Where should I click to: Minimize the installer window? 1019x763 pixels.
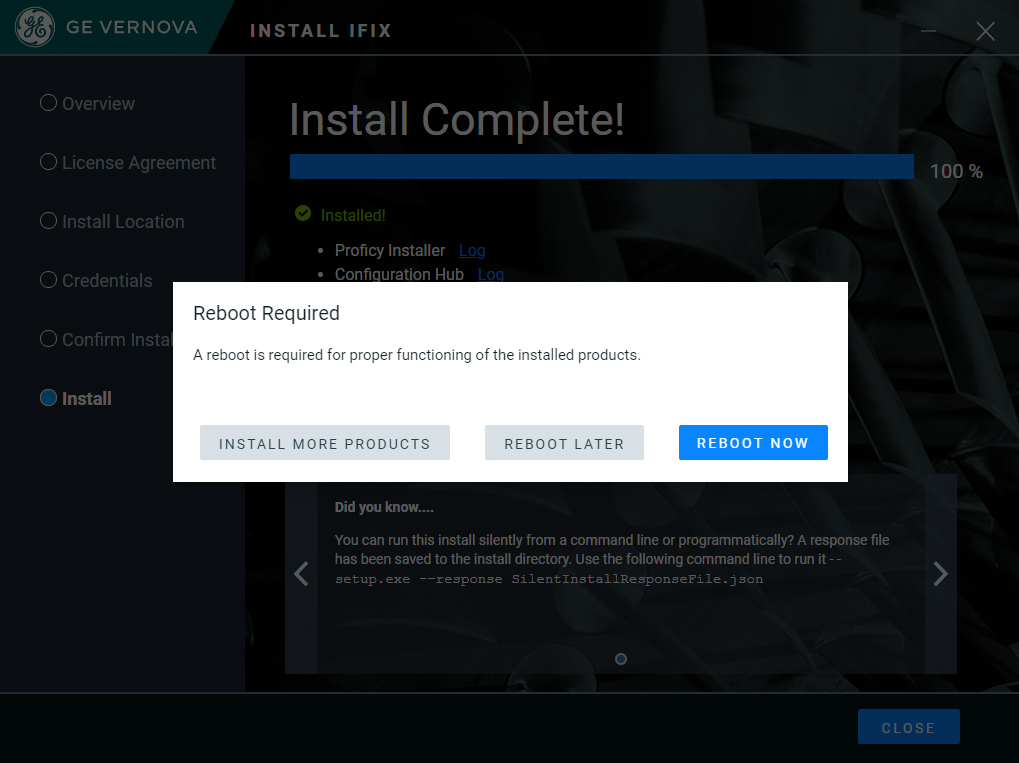tap(928, 31)
